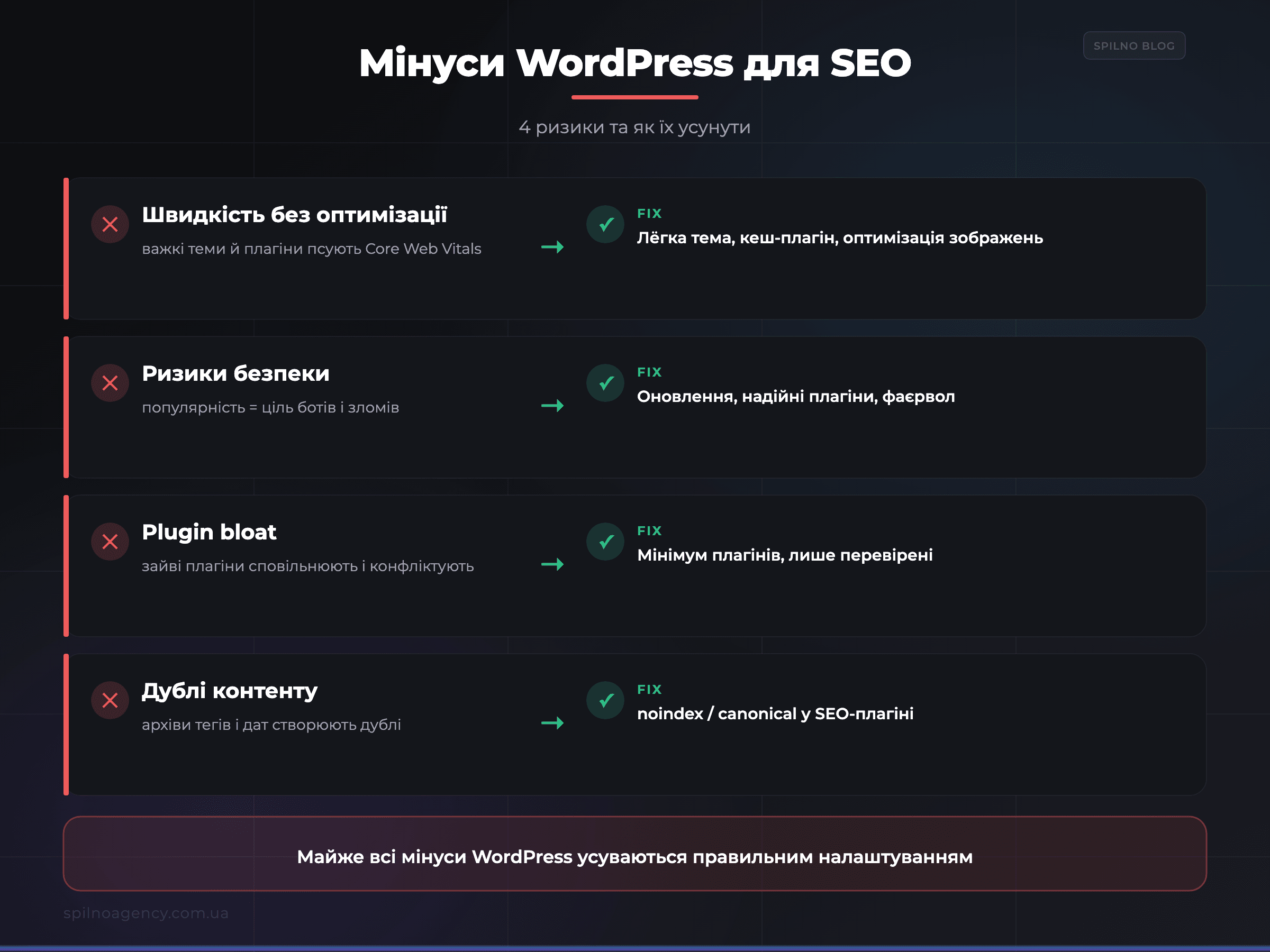The height and width of the screenshot is (952, 1270).
Task: Click the red X icon beside Швидкість без оптимізації
Action: pos(110,224)
